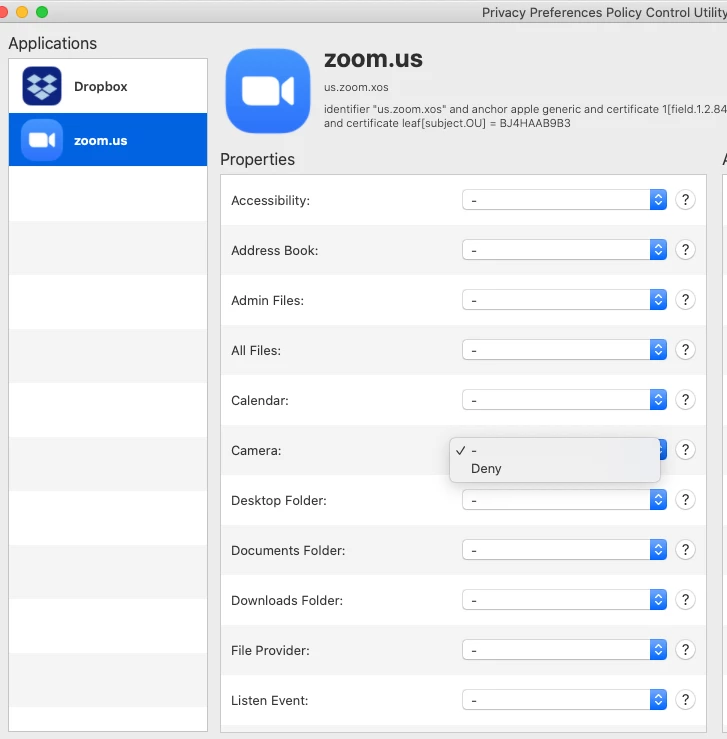Show help for Listen Event
This screenshot has height=739, width=727.
click(685, 699)
